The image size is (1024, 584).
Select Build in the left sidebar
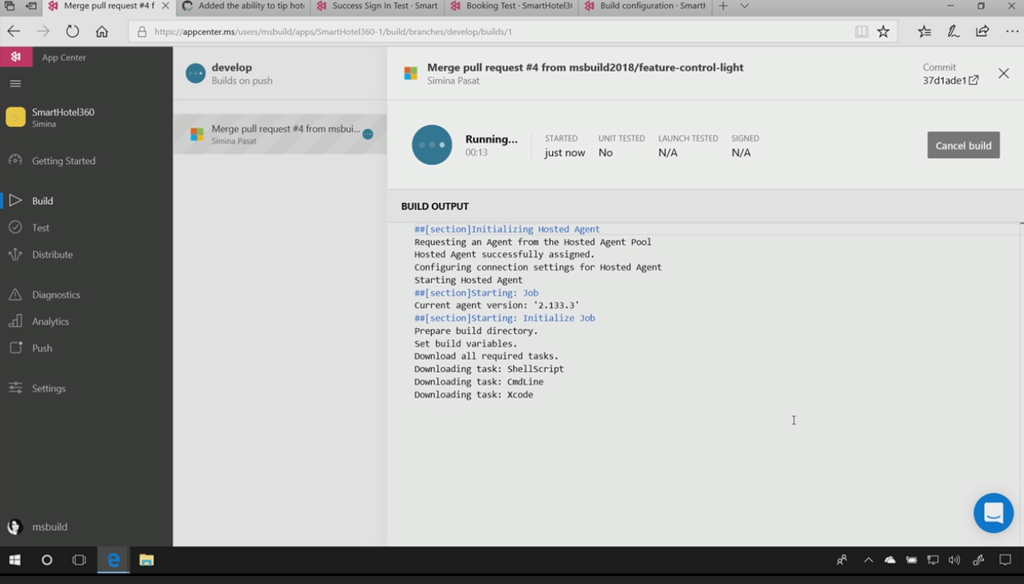click(42, 201)
